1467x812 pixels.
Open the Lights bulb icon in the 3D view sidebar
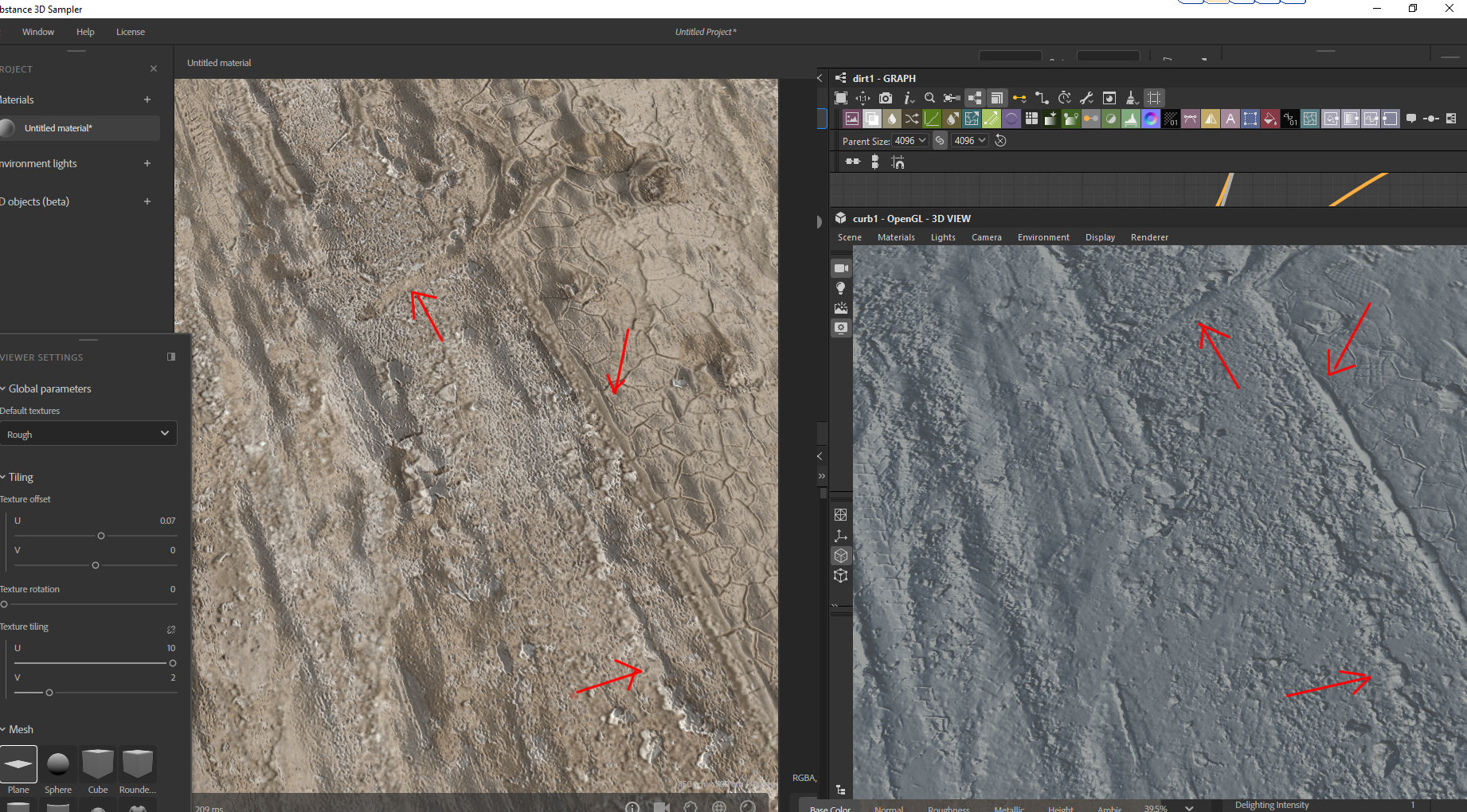(841, 288)
